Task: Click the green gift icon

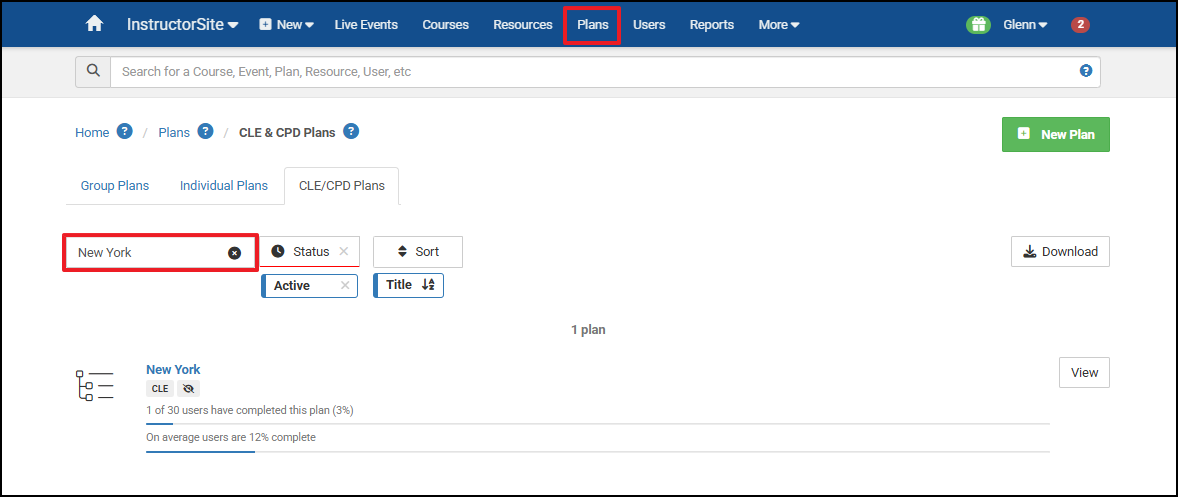Action: click(978, 25)
